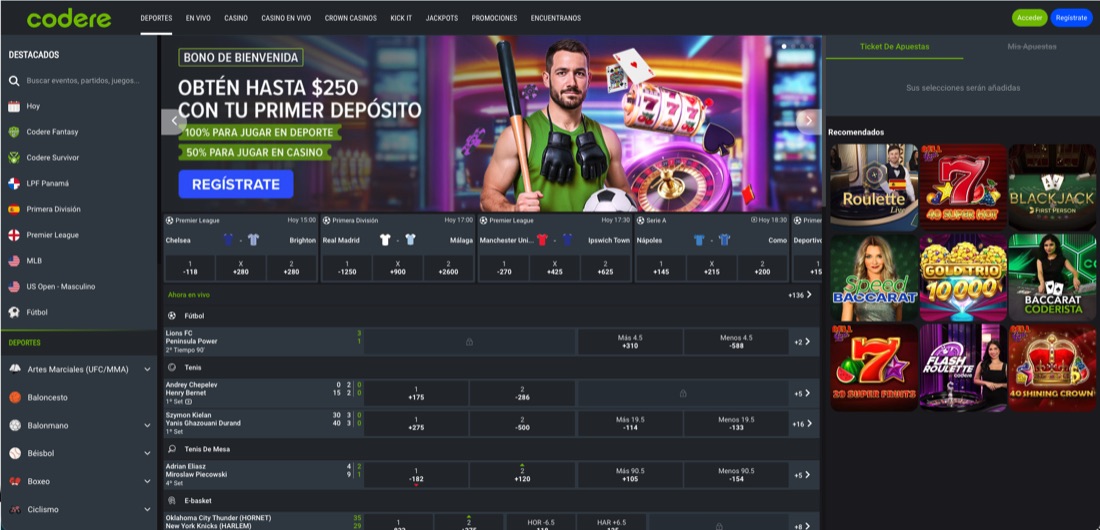This screenshot has height=530, width=1100.
Task: Open Codere Fantasy shield icon
Action: pos(13,132)
